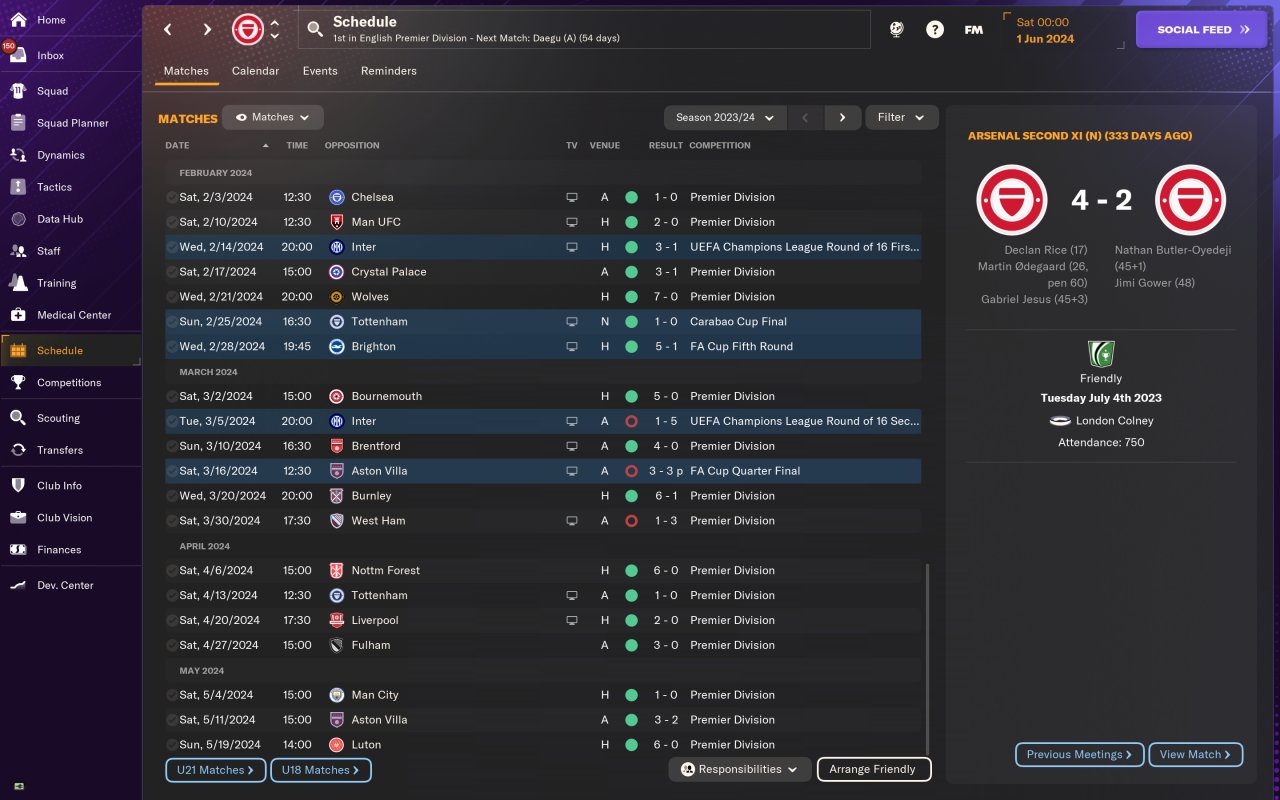Sort by the Competition column header

720,146
